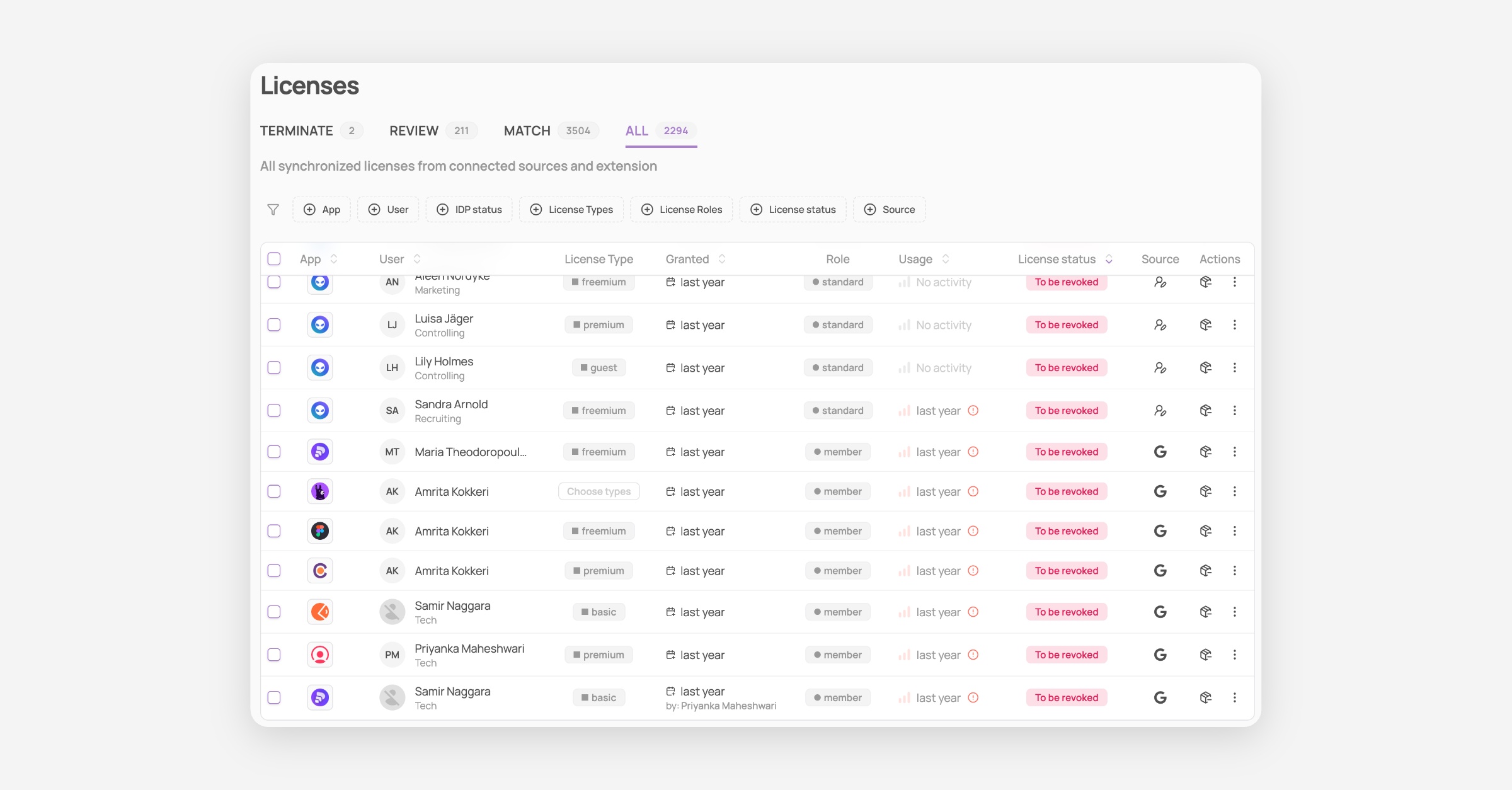Viewport: 1512px width, 790px height.
Task: Click app icon in Priyanka Maheshwari row
Action: click(x=320, y=655)
